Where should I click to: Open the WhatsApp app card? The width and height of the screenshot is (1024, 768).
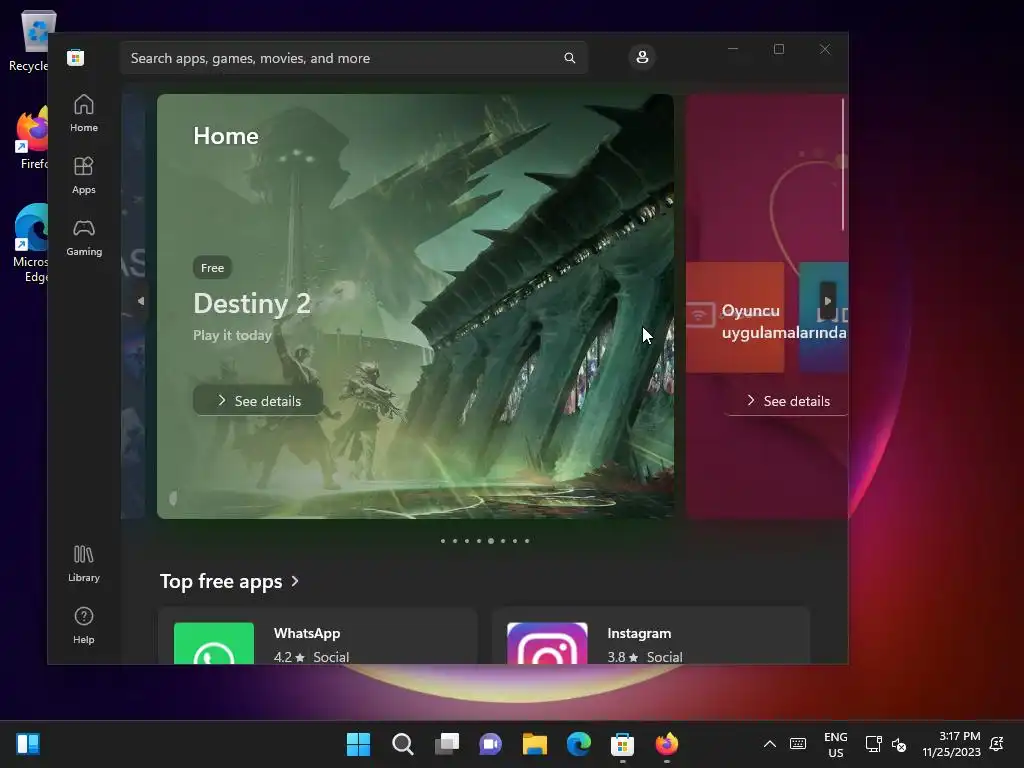coord(318,637)
